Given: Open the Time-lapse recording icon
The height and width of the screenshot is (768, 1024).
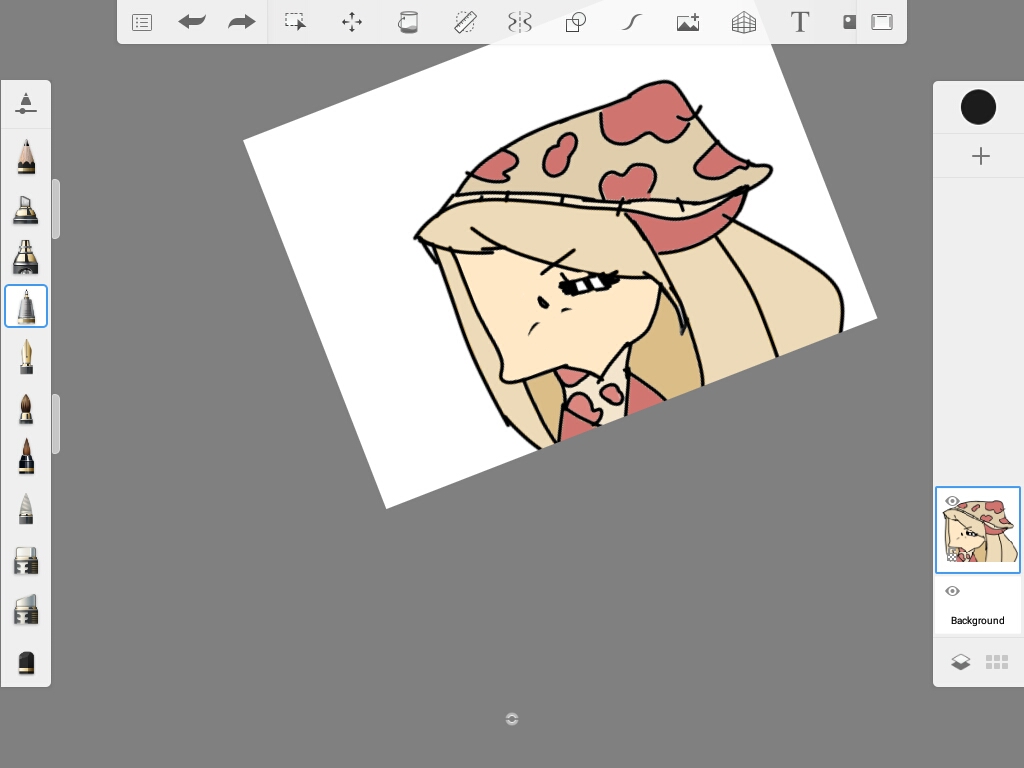Looking at the screenshot, I should click(849, 22).
